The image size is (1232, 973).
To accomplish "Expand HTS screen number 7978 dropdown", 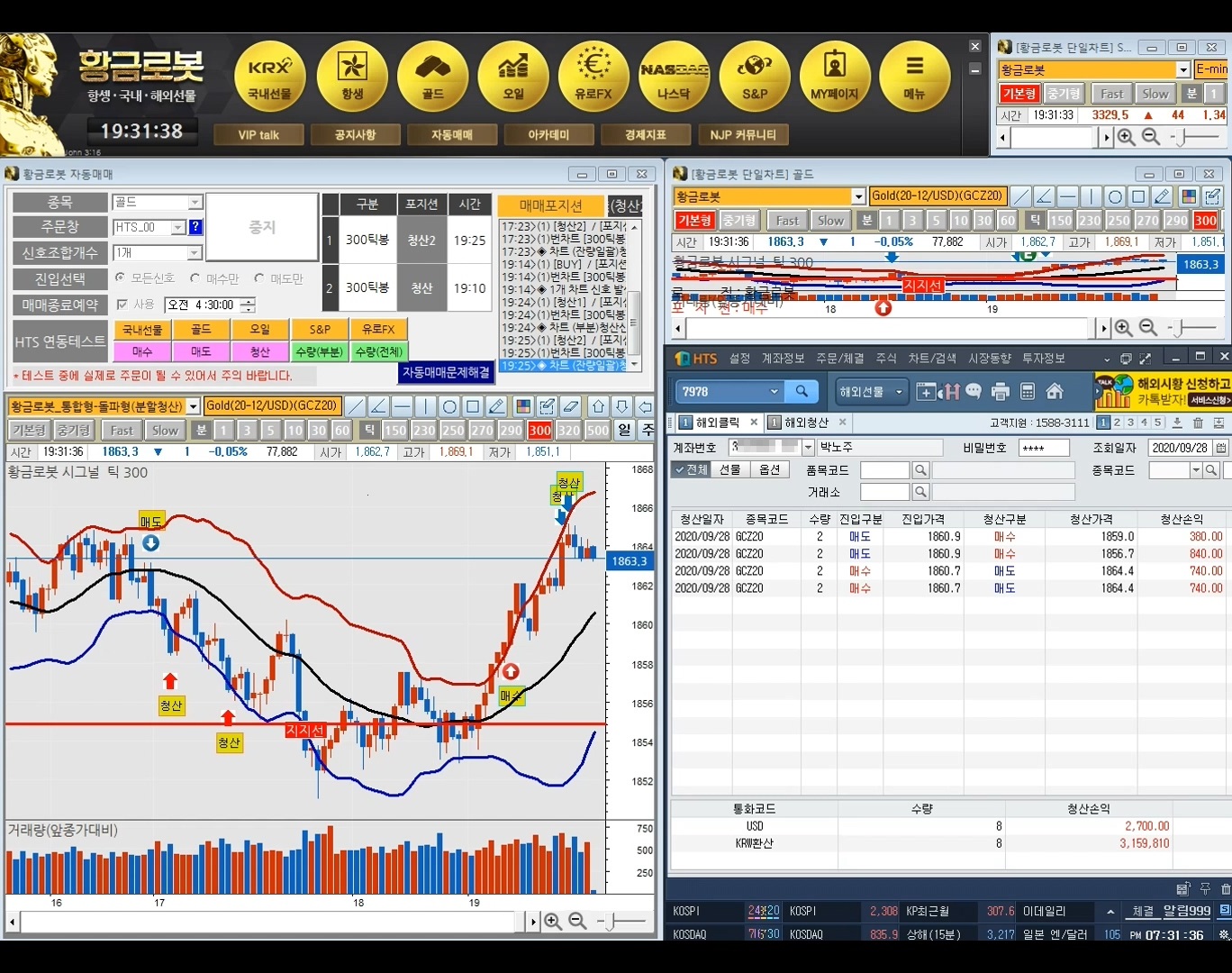I will pos(774,392).
